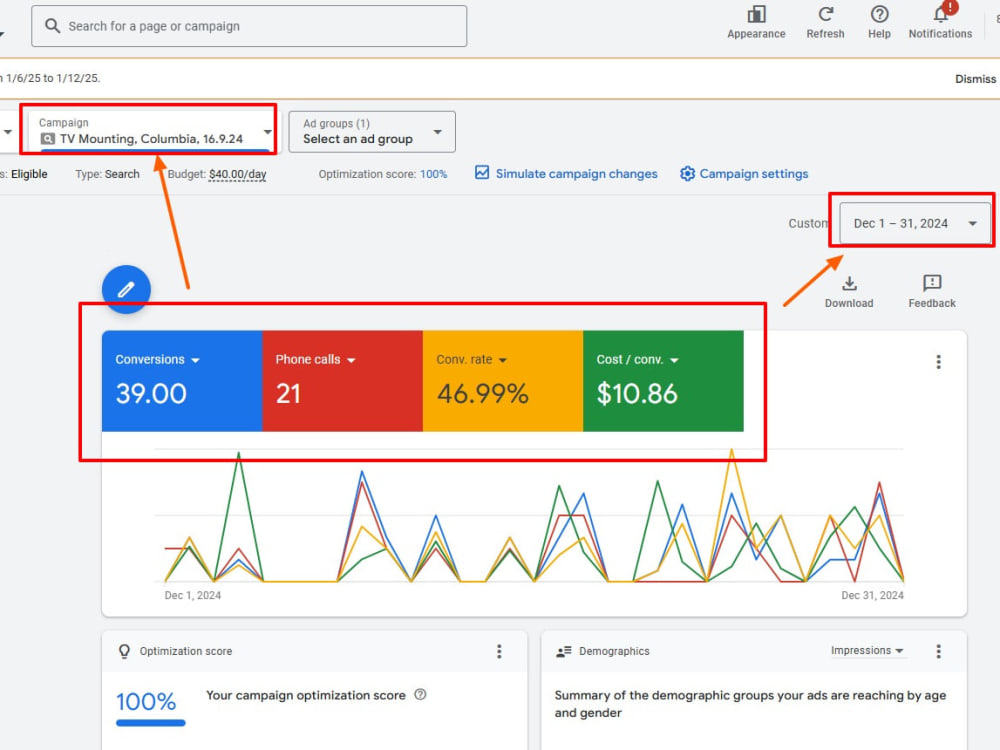
Task: Open the Ad groups dropdown
Action: (372, 132)
